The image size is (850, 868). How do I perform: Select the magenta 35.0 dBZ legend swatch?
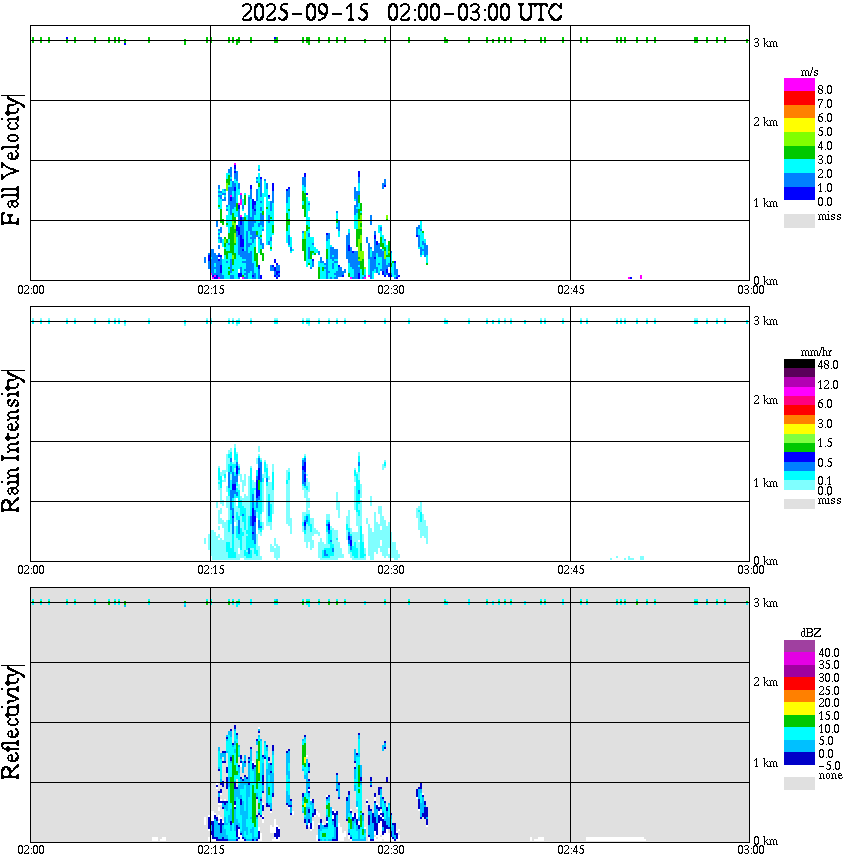[x=799, y=659]
